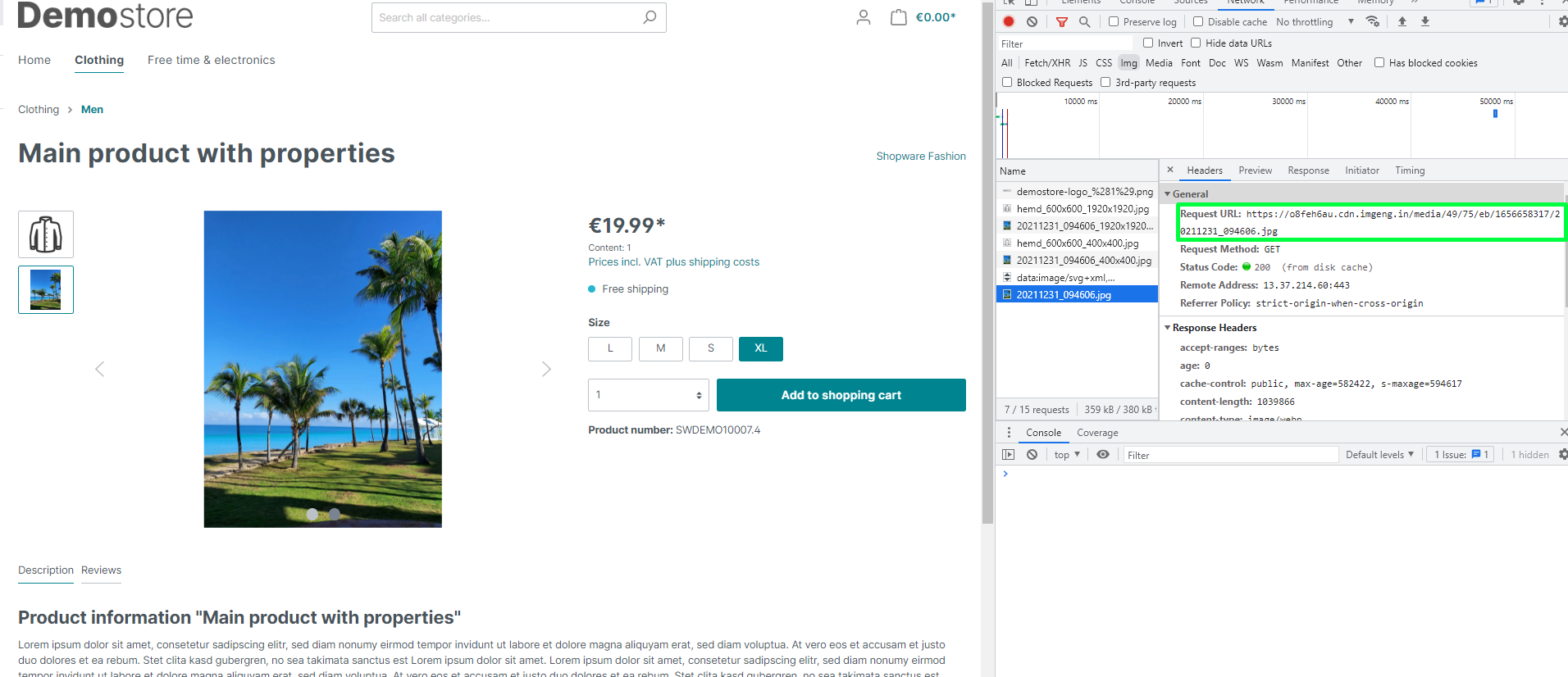This screenshot has width=1568, height=677.
Task: Open the Timing tab
Action: pyautogui.click(x=1410, y=170)
